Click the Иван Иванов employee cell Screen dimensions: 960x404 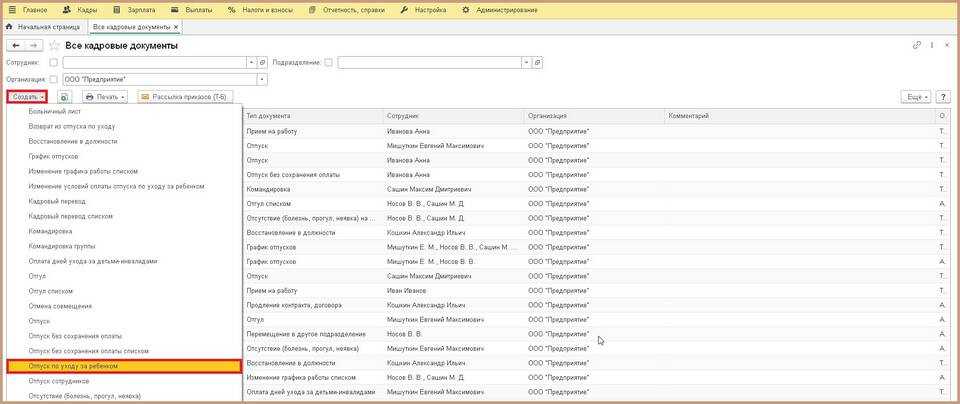(x=454, y=290)
